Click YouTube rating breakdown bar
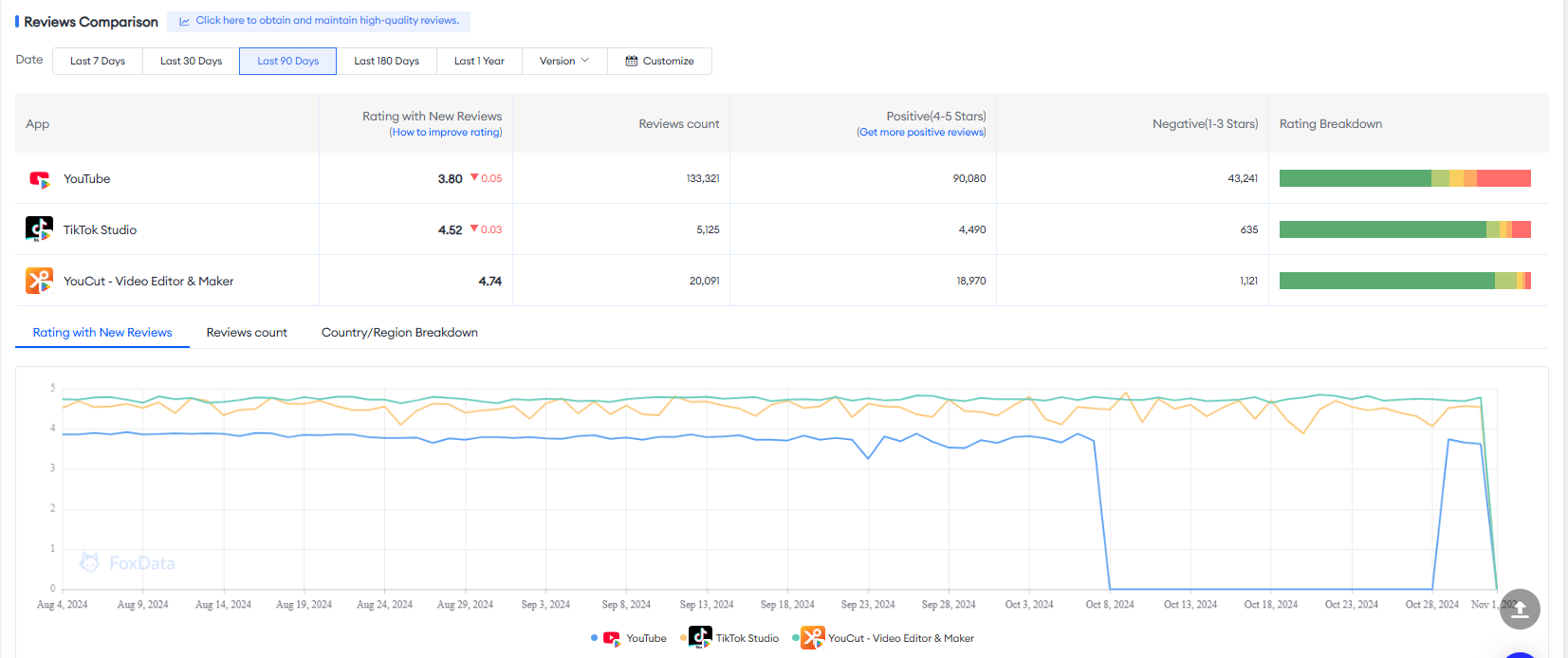 click(x=1405, y=178)
